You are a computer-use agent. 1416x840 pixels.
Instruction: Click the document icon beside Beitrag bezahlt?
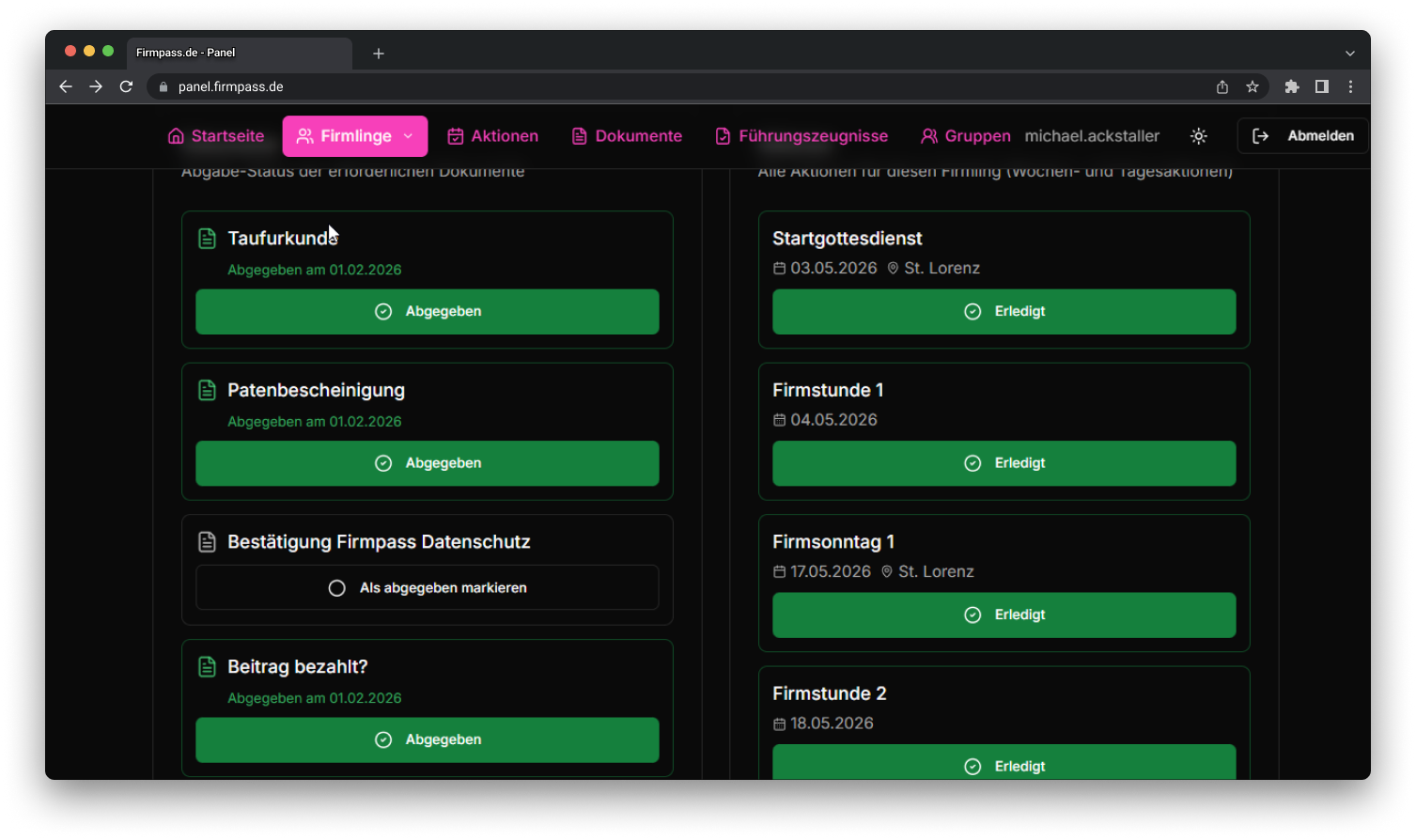207,666
